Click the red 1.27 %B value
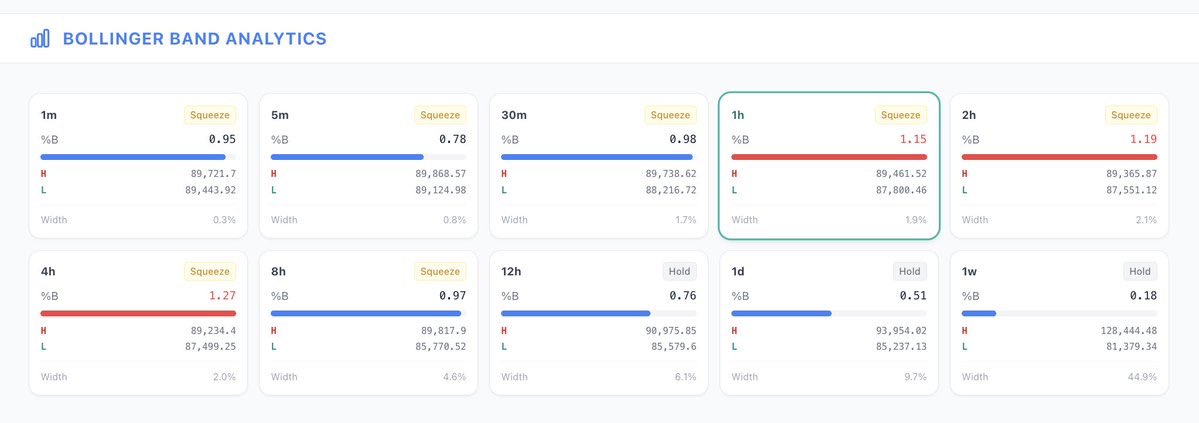 tap(223, 295)
